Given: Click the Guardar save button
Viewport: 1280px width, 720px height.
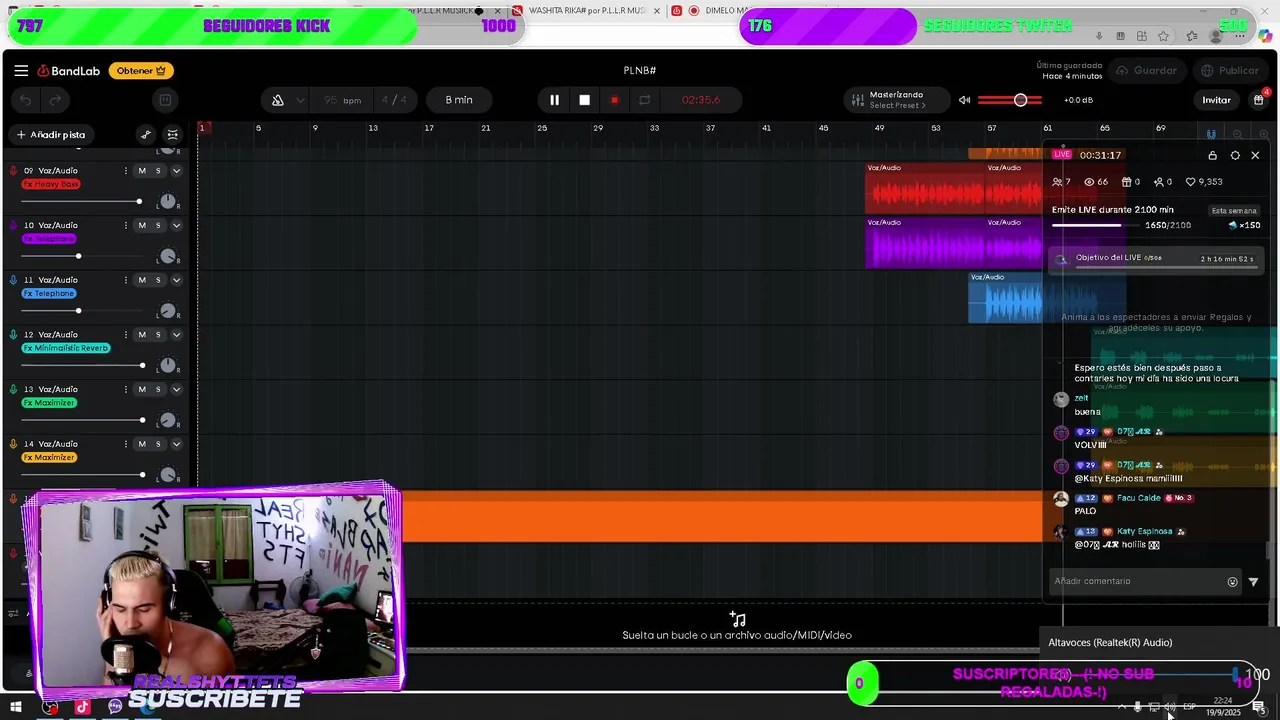Looking at the screenshot, I should (x=1146, y=71).
